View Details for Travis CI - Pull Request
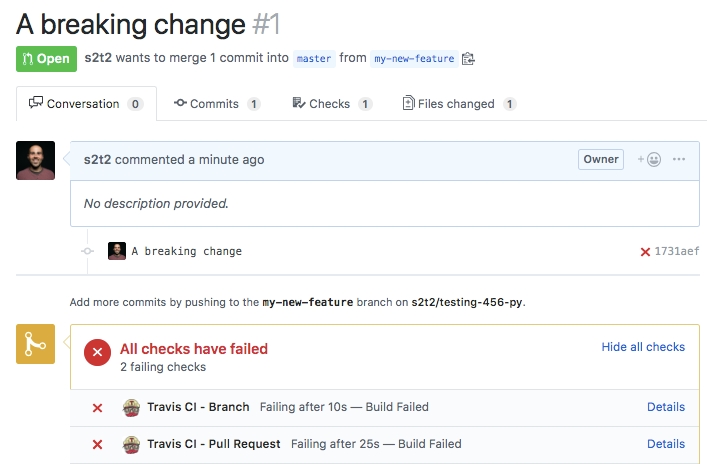707x464 pixels. click(666, 444)
